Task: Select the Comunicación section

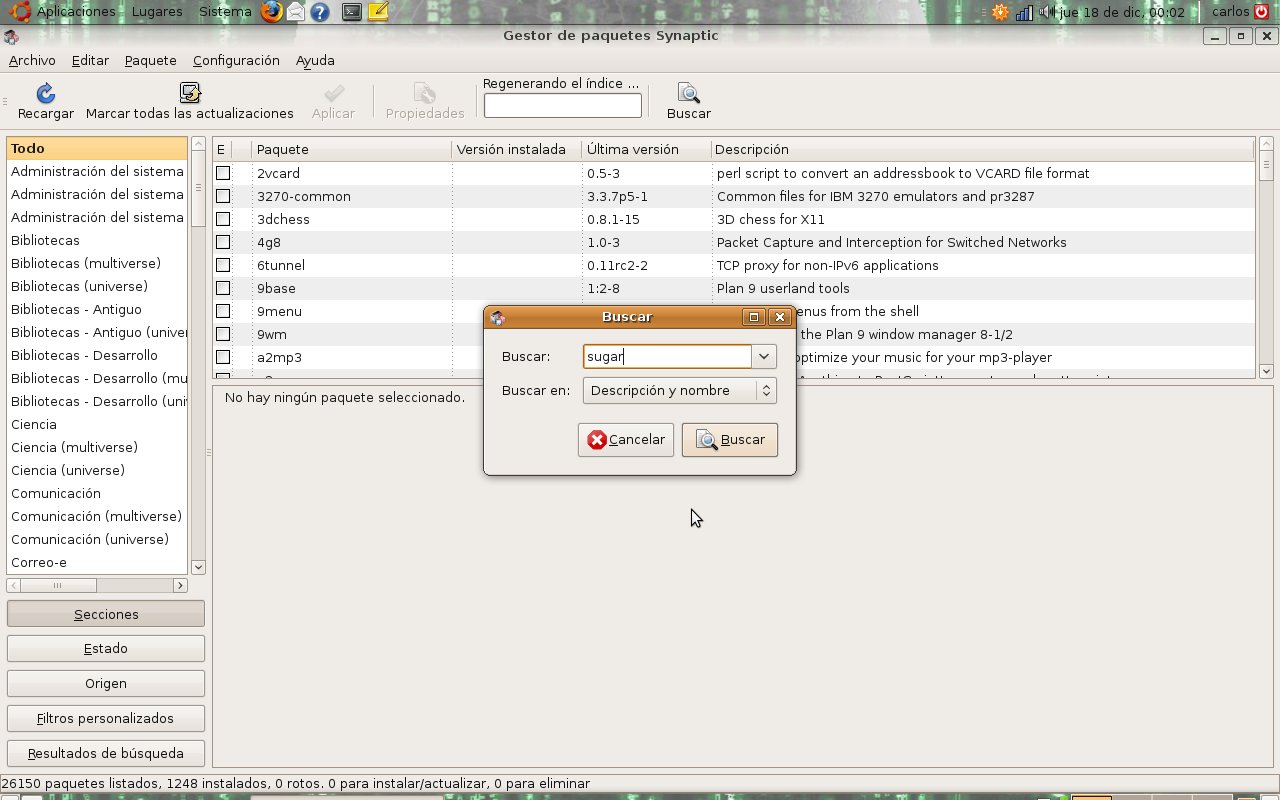Action: tap(97, 493)
